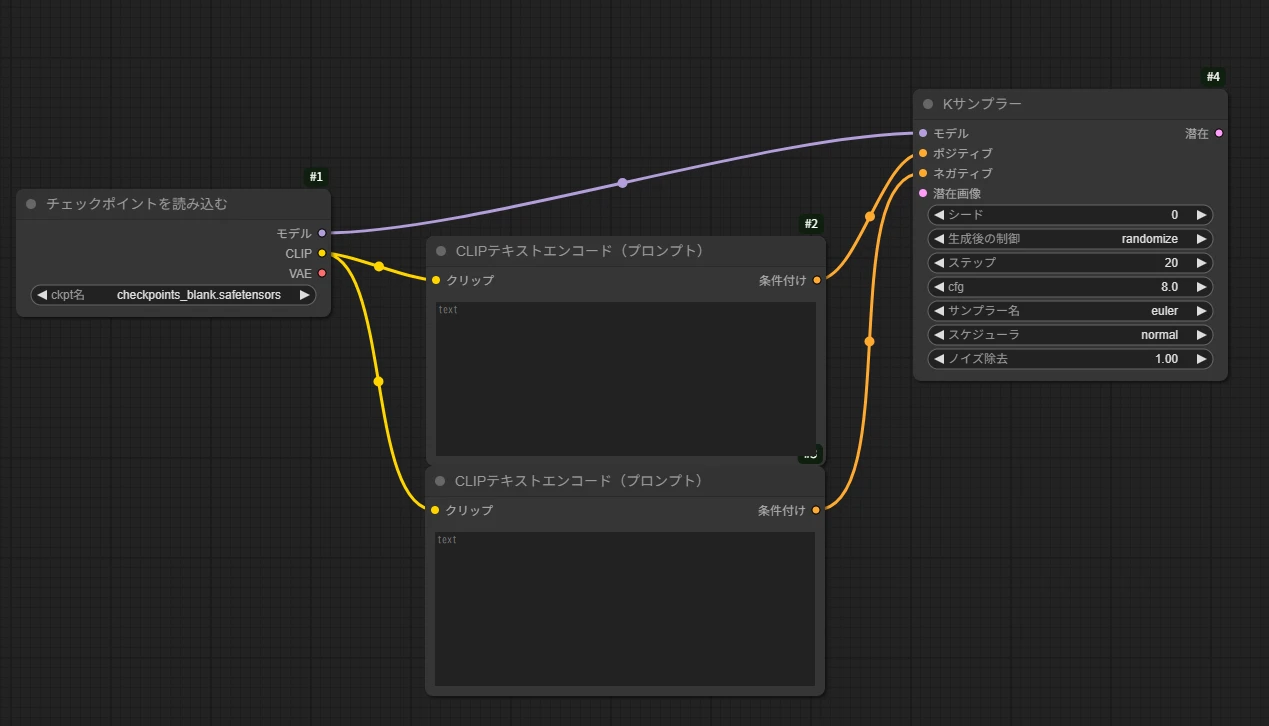
Task: Collapse the Kサンプラー node via its header dot
Action: click(929, 104)
